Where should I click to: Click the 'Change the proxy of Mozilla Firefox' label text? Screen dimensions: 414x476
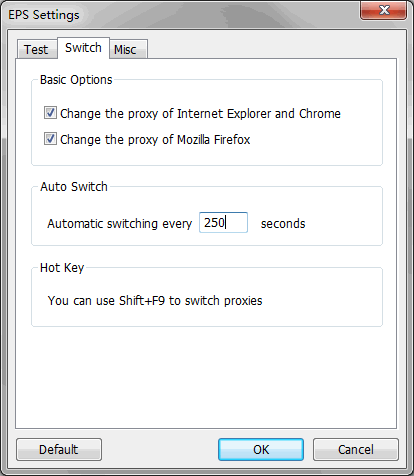(155, 139)
